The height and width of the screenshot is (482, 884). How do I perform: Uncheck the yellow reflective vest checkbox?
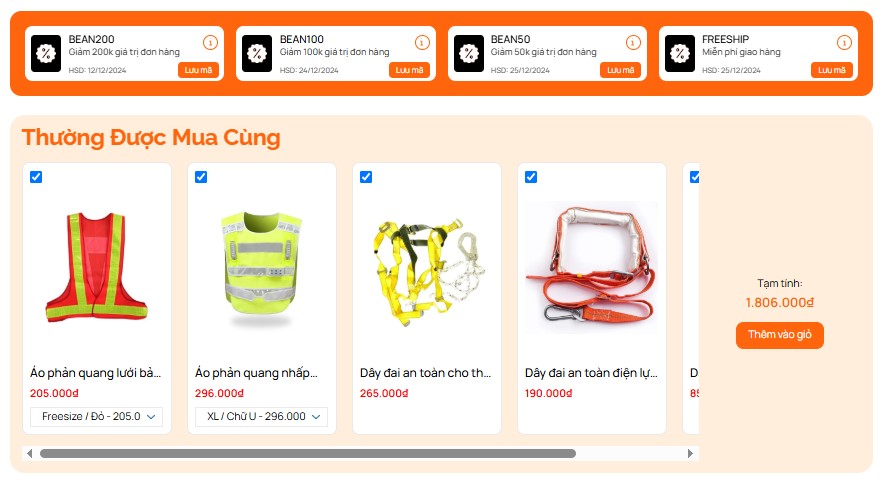tap(201, 177)
